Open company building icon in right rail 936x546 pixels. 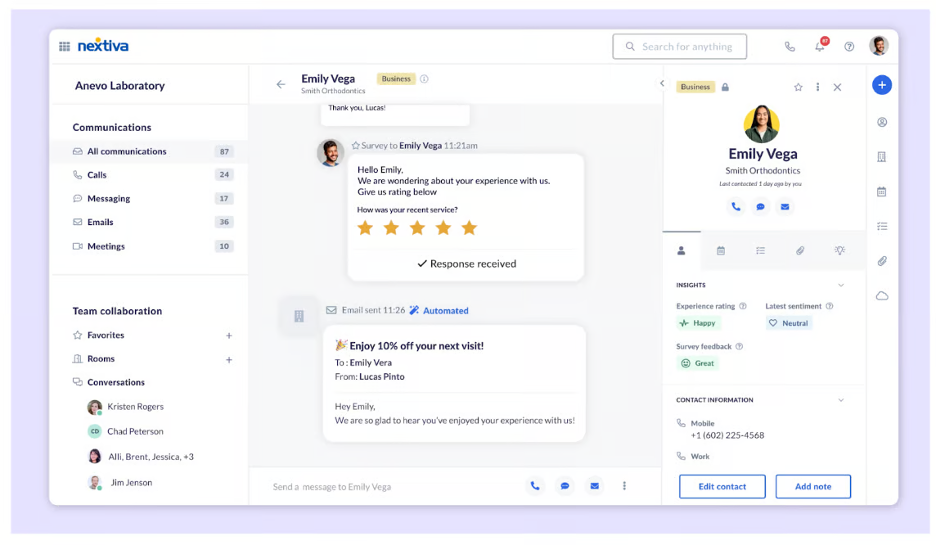tap(882, 157)
